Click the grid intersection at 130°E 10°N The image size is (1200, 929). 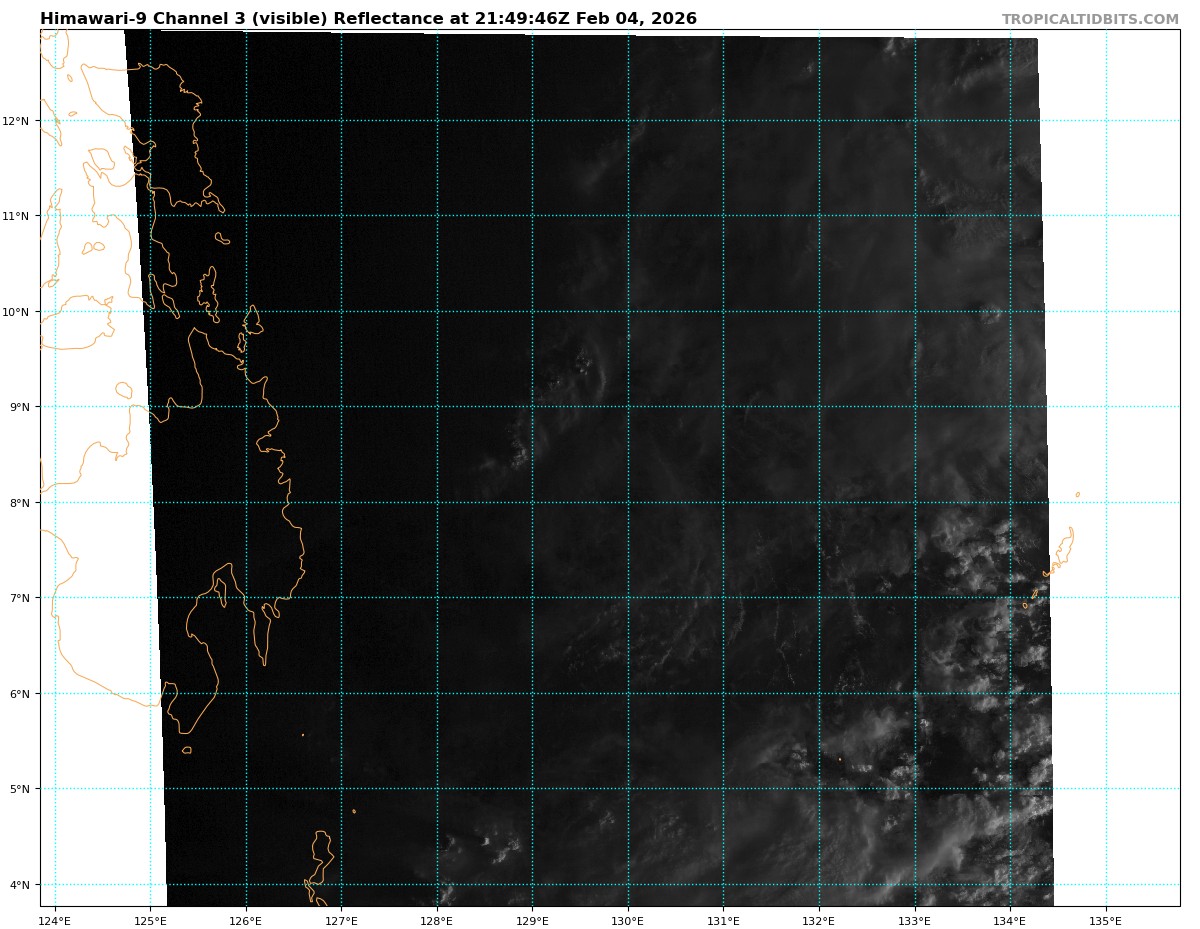628,312
